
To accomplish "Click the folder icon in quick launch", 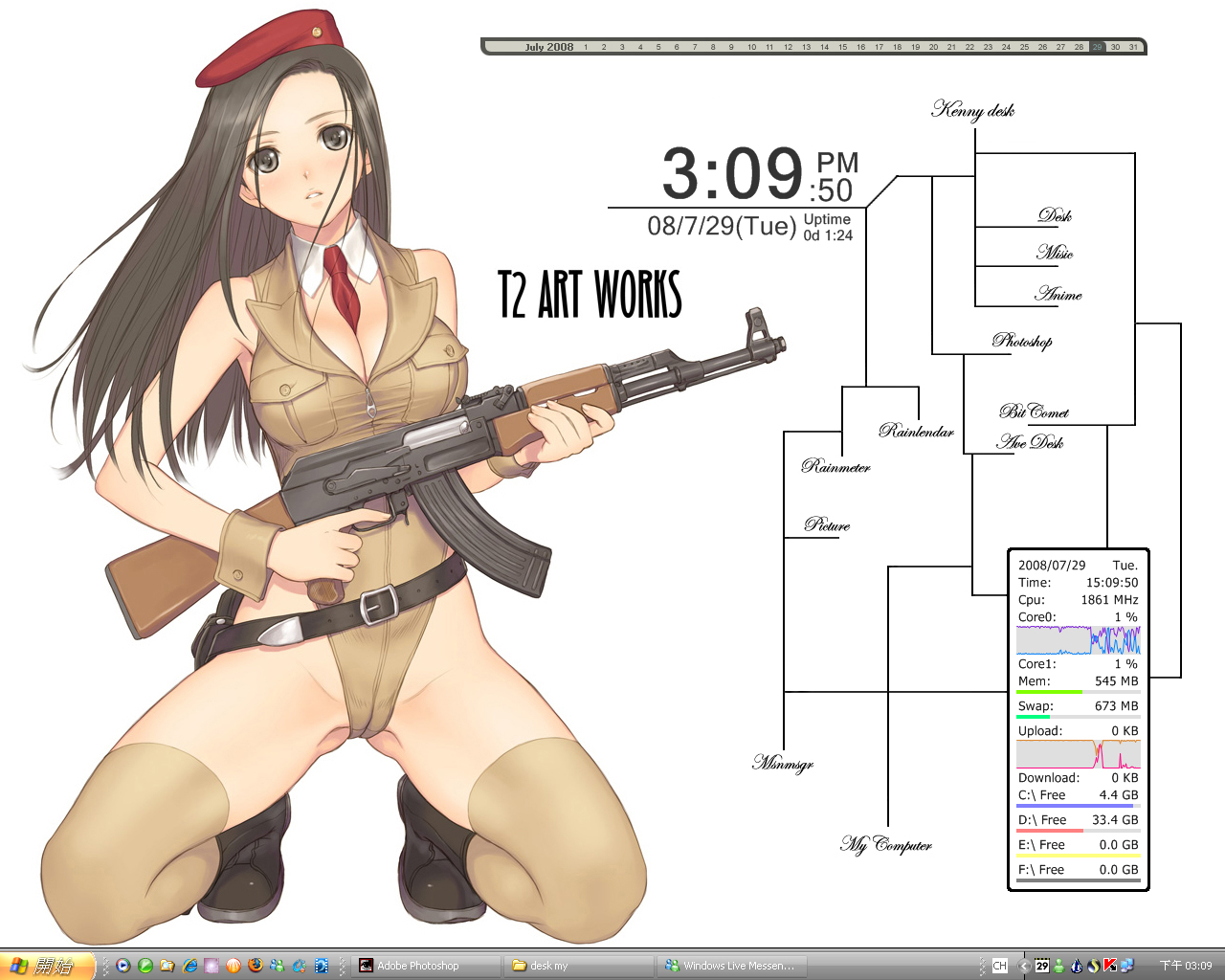I will click(167, 966).
